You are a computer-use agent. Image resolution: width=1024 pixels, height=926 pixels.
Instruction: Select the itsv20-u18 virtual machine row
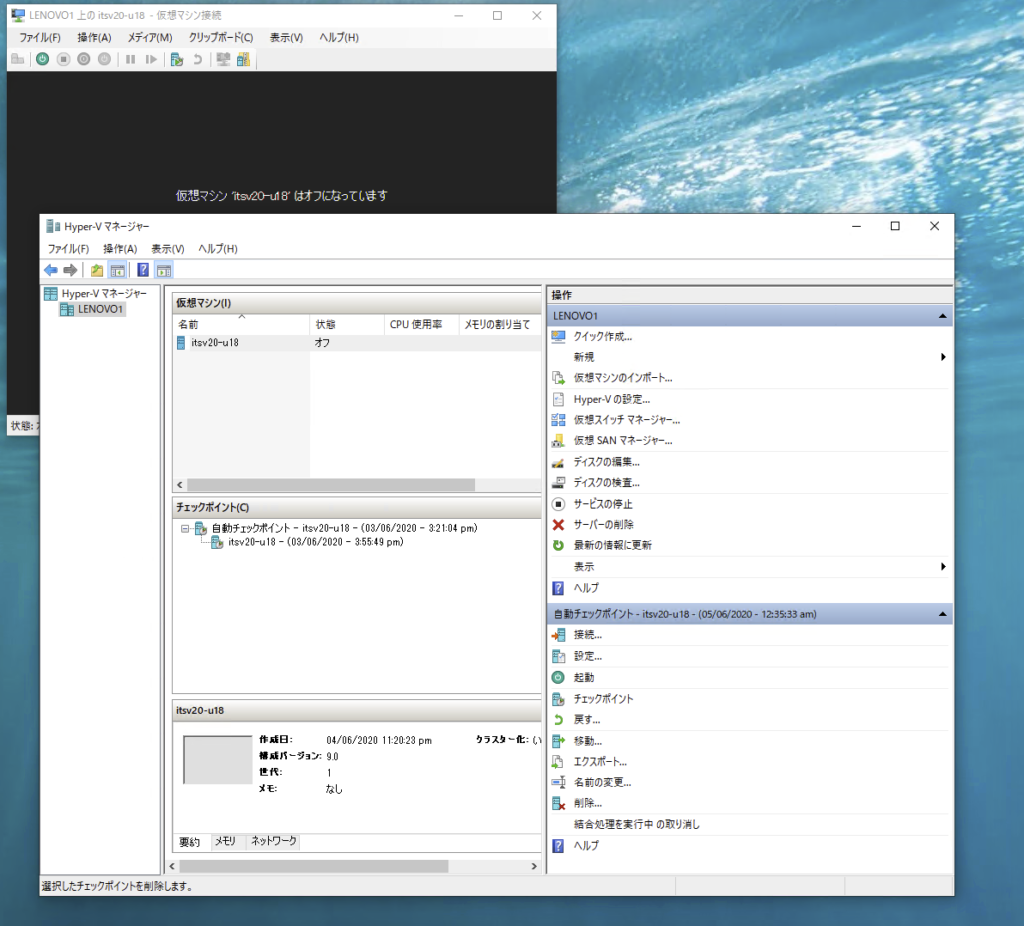click(214, 343)
